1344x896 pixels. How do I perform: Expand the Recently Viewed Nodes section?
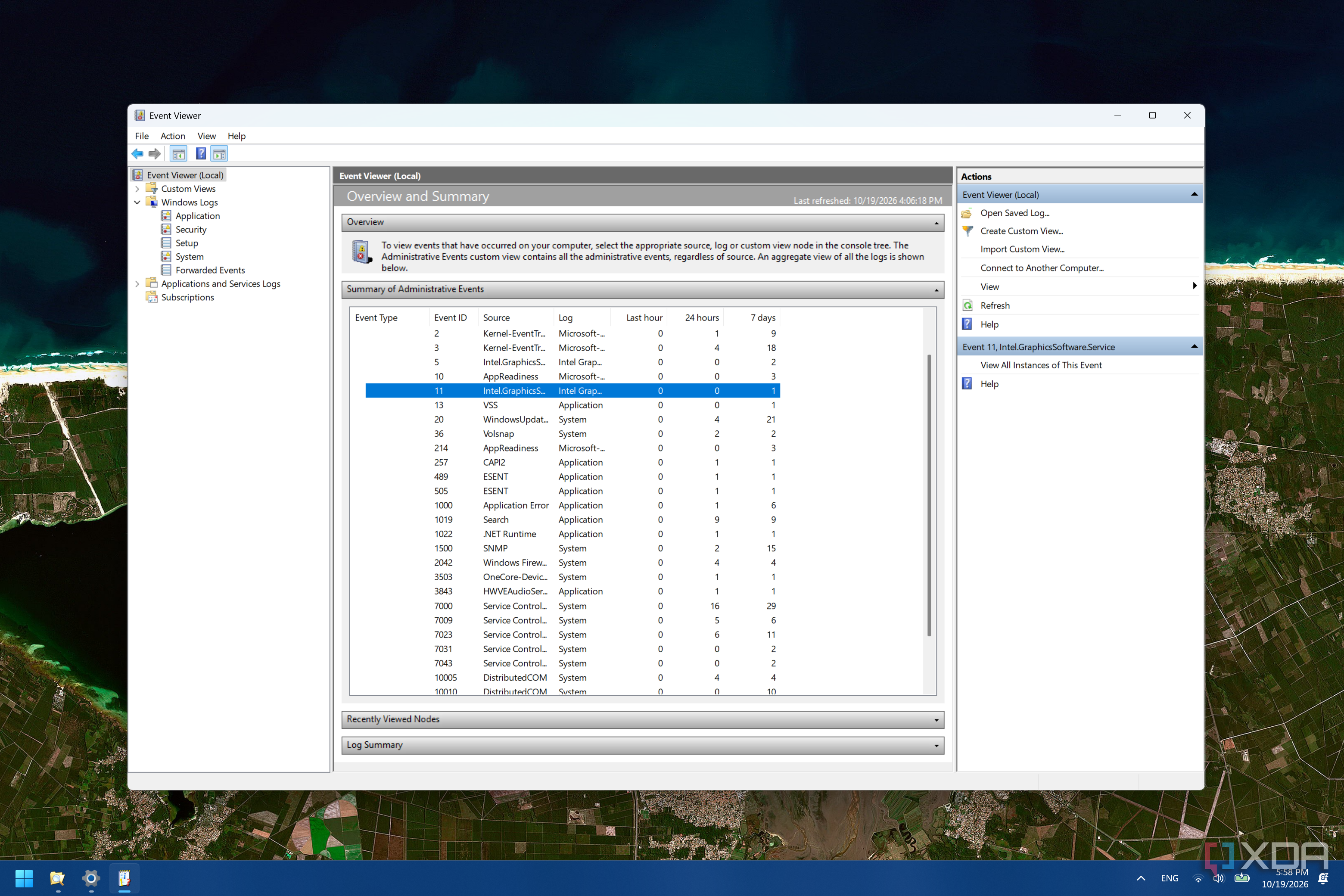[x=936, y=720]
